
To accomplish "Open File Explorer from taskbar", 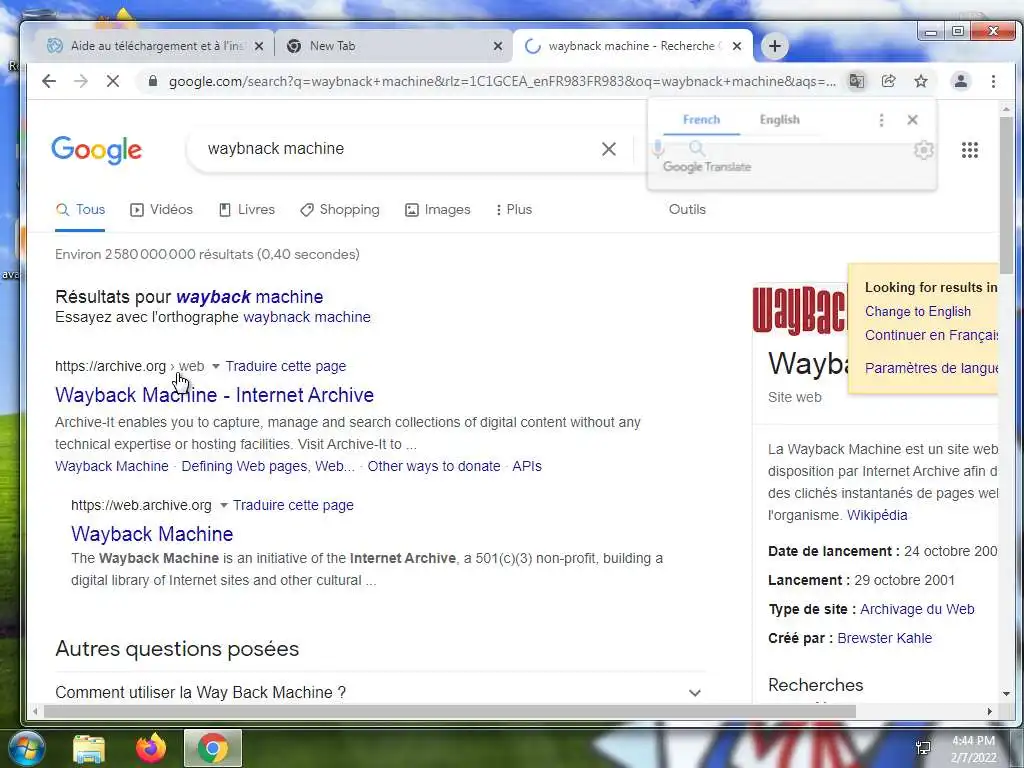I will (89, 748).
